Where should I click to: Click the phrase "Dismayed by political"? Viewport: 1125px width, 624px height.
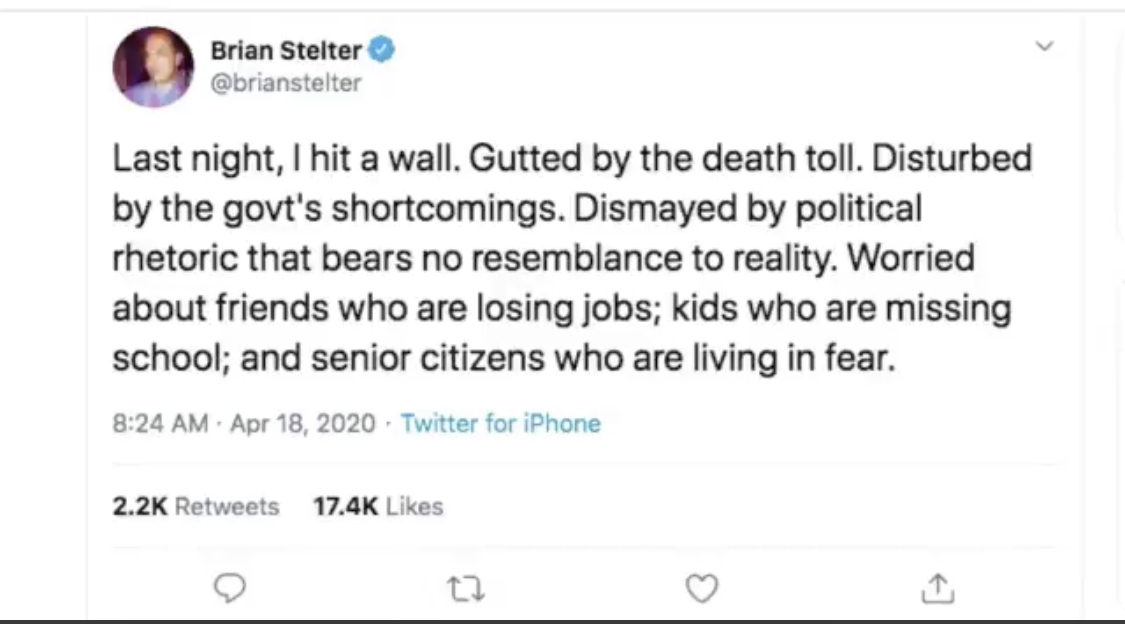click(748, 209)
